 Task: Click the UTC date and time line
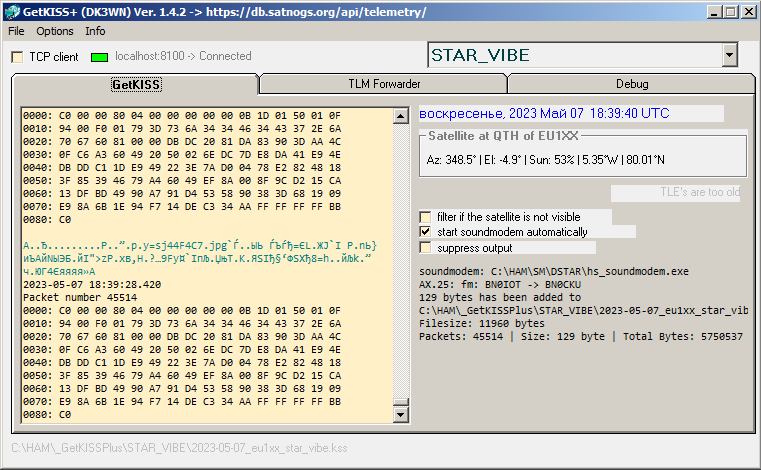tap(544, 114)
